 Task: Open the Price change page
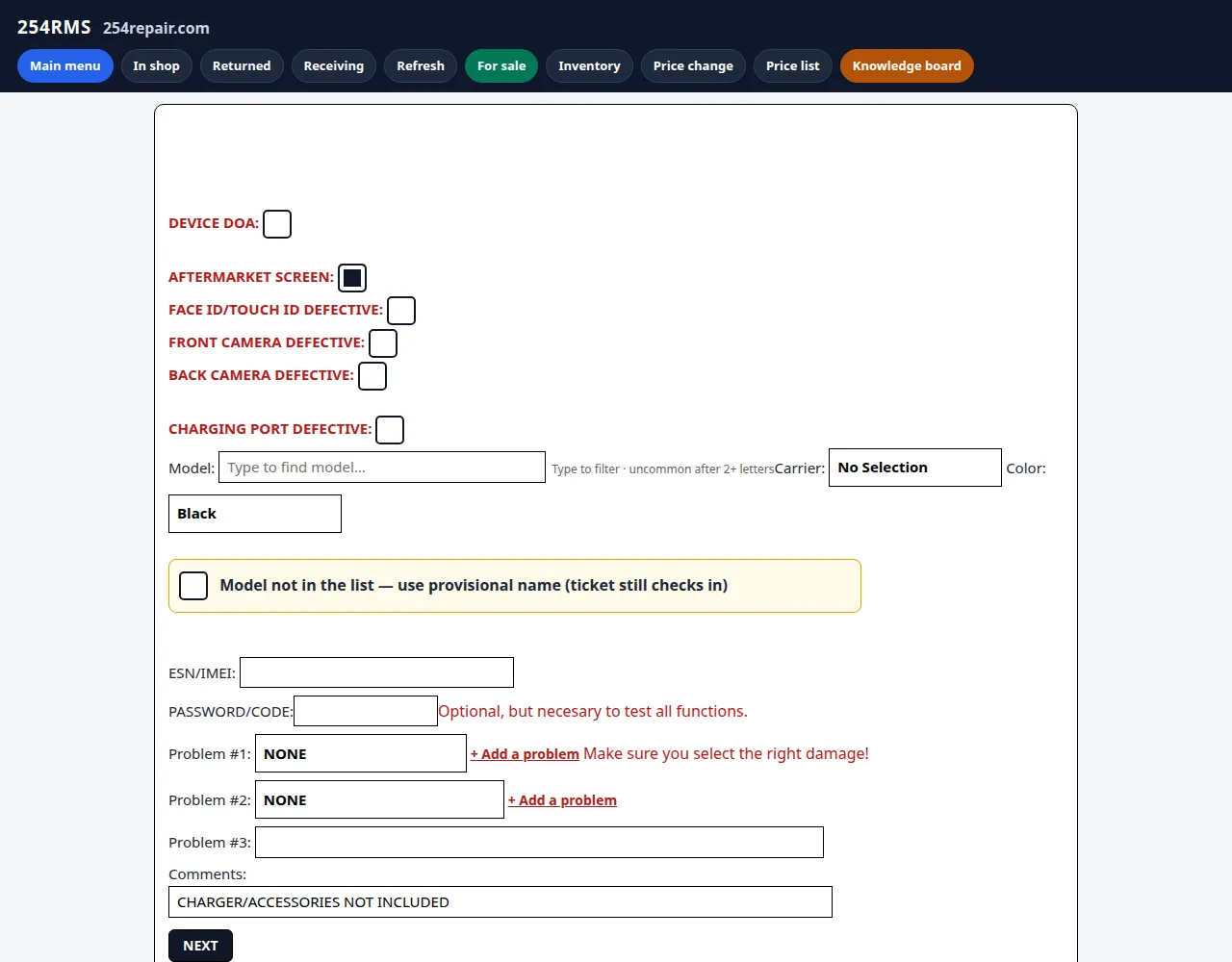(693, 66)
